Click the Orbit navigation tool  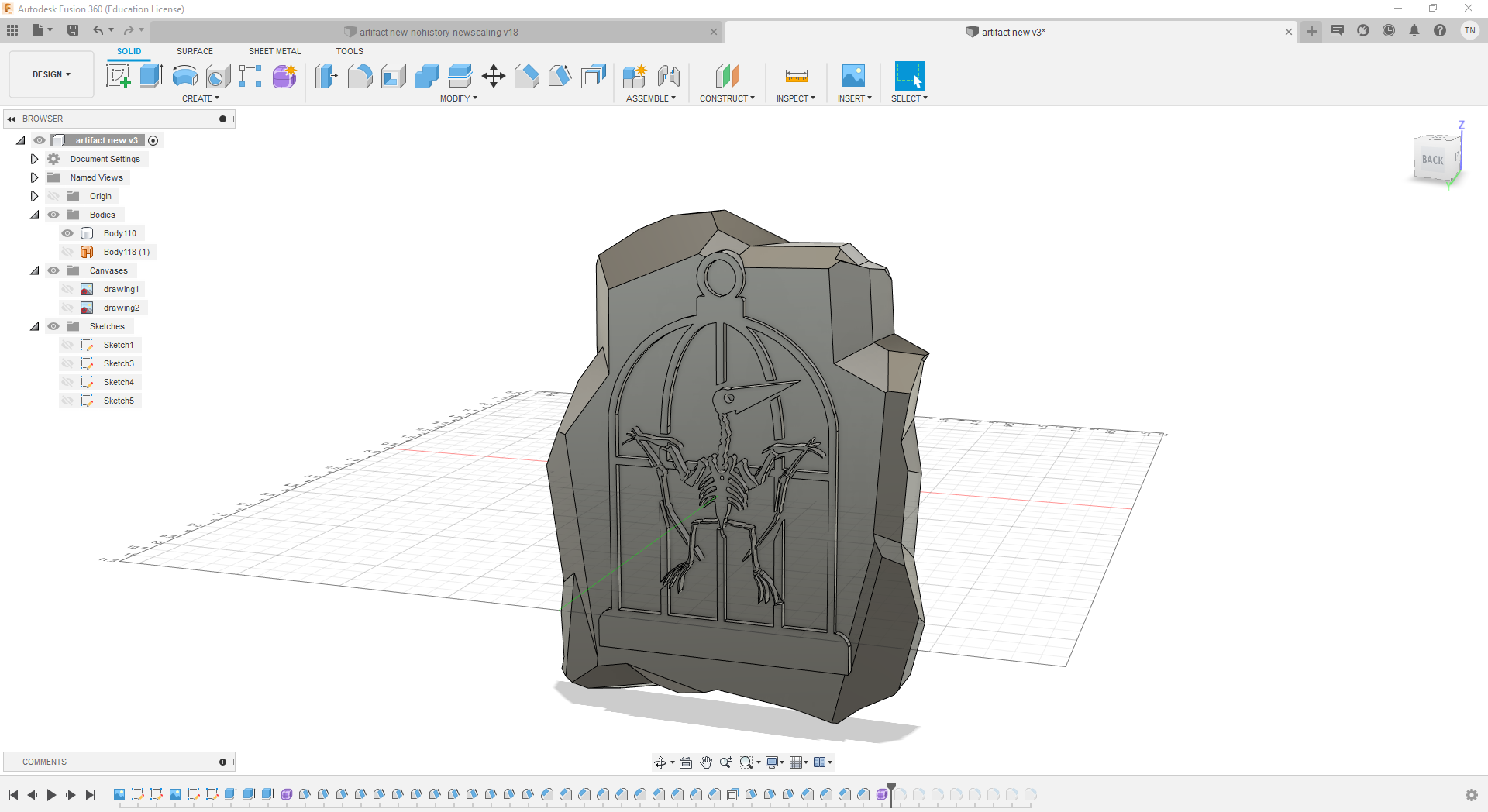tap(660, 762)
